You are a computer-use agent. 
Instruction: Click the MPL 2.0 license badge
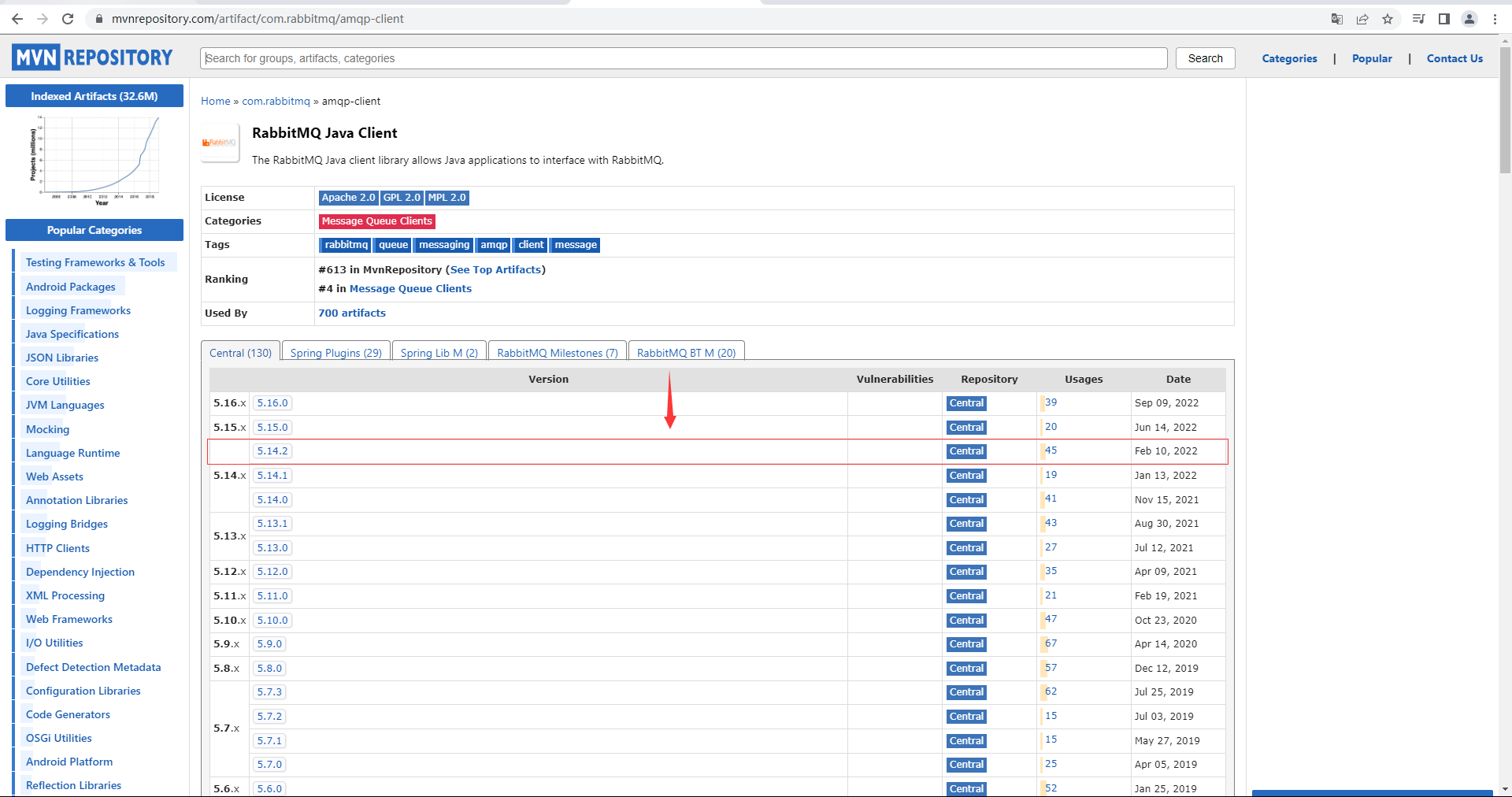pyautogui.click(x=447, y=198)
